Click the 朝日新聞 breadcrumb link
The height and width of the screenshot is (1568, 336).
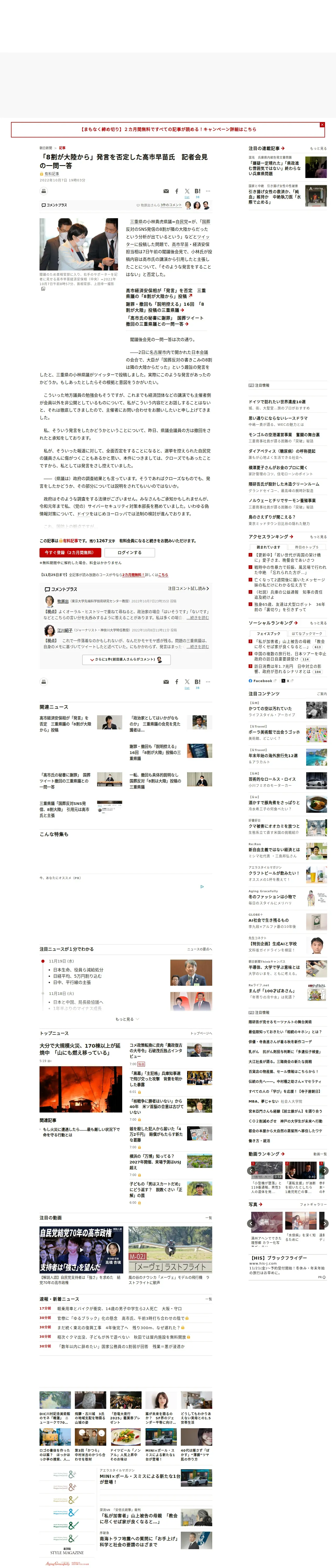pos(46,147)
